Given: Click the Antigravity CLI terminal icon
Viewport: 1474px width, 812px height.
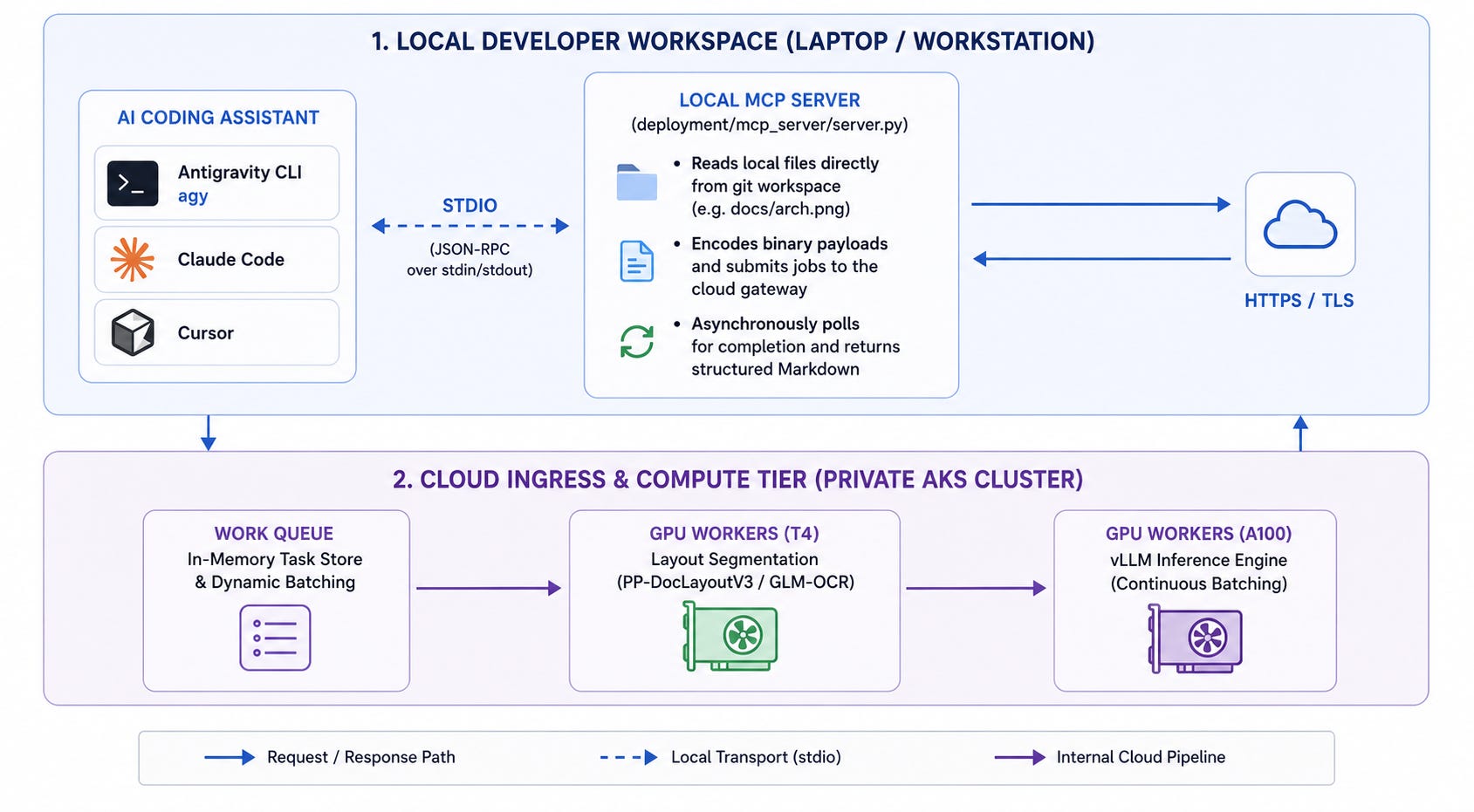Looking at the screenshot, I should coord(133,183).
